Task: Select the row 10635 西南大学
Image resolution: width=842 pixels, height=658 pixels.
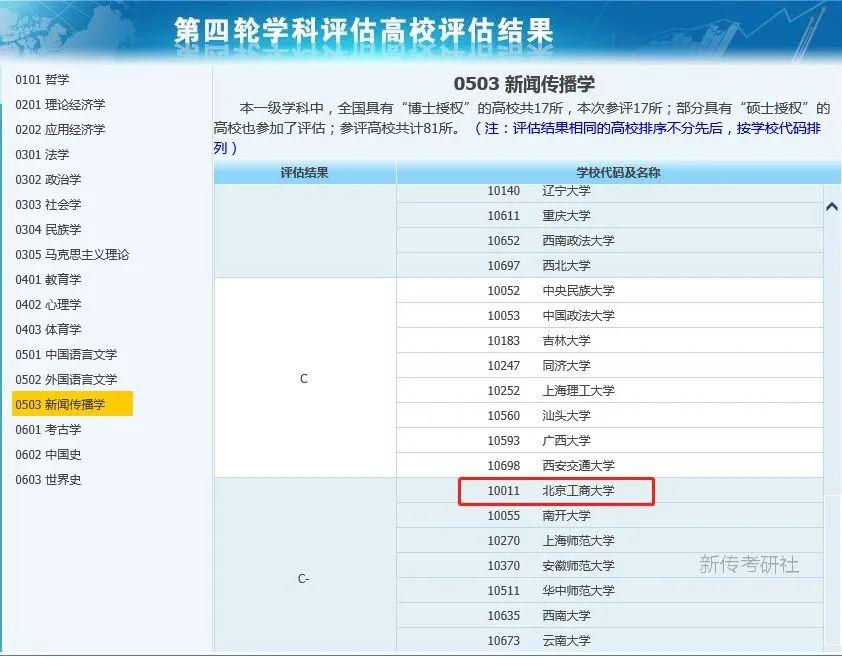Action: (609, 615)
